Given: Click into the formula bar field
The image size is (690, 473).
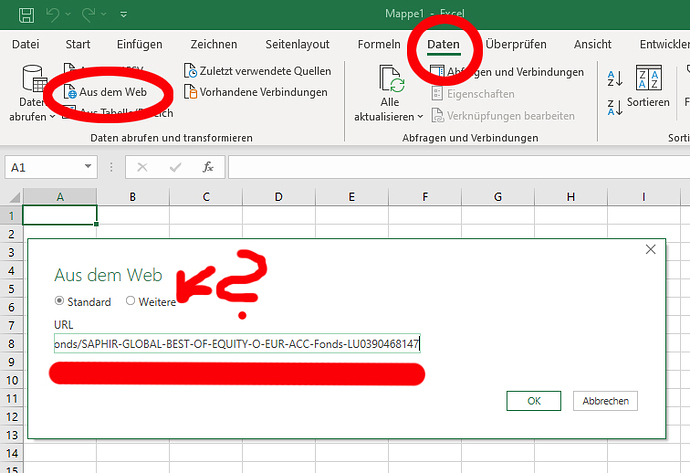Looking at the screenshot, I should tap(459, 167).
